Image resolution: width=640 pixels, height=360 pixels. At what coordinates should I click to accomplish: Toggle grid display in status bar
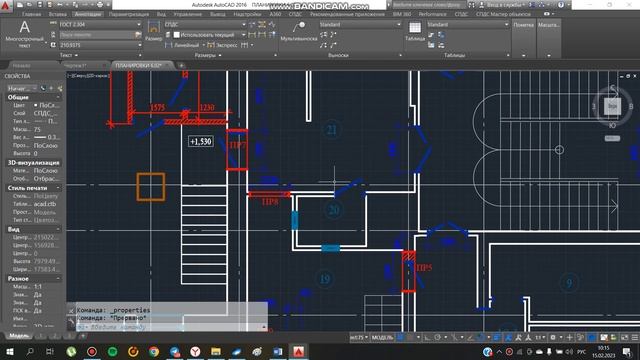pos(401,338)
